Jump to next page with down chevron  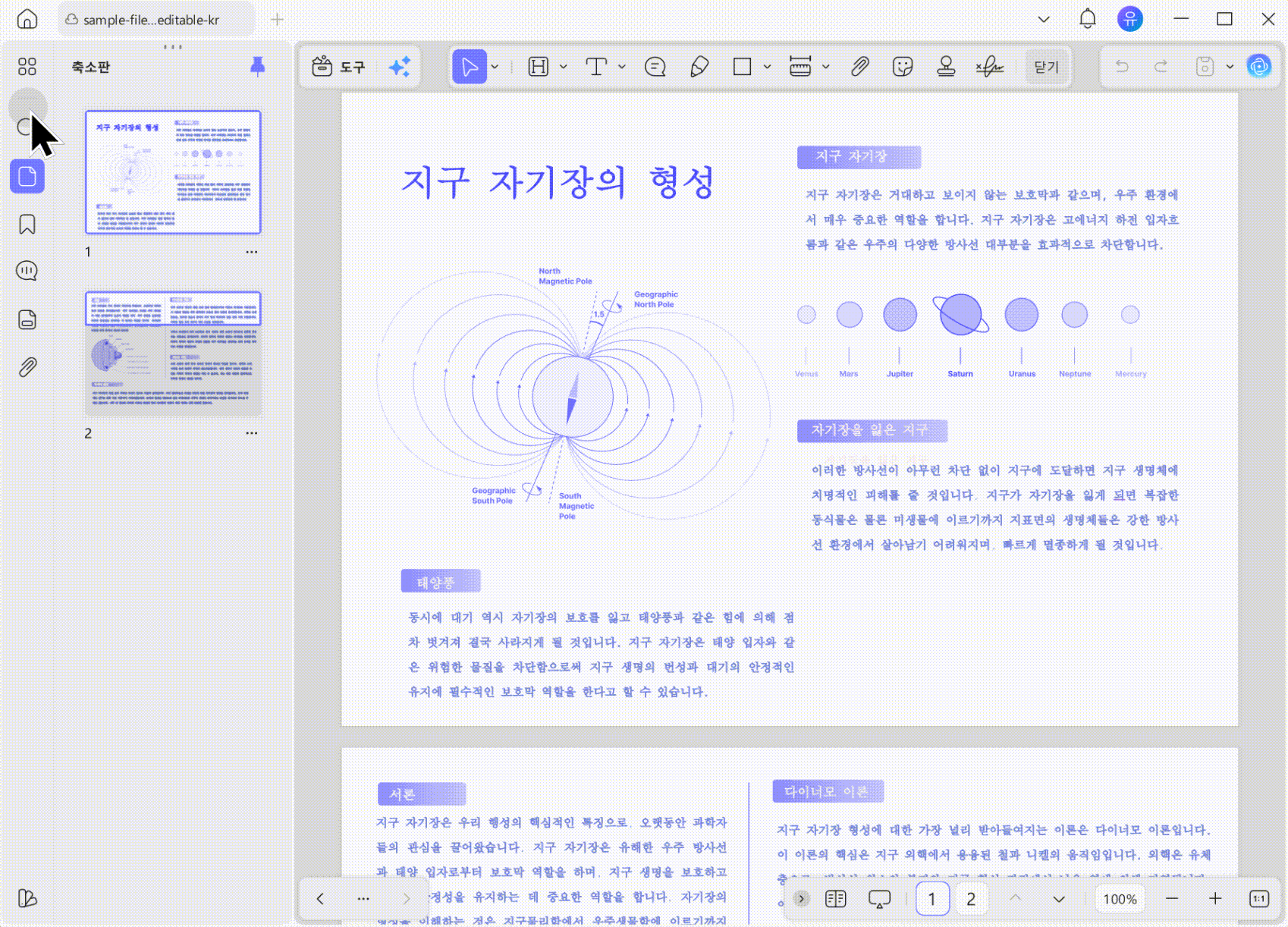pyautogui.click(x=1059, y=900)
